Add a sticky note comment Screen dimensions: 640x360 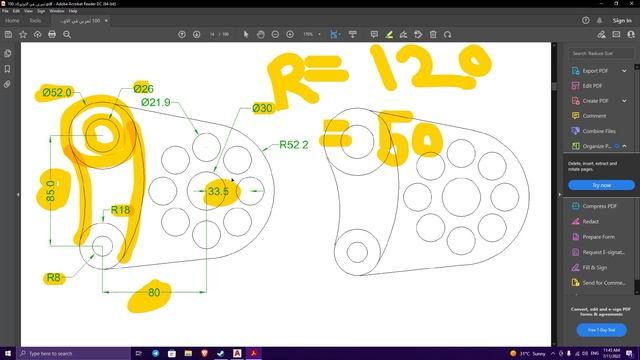click(374, 35)
